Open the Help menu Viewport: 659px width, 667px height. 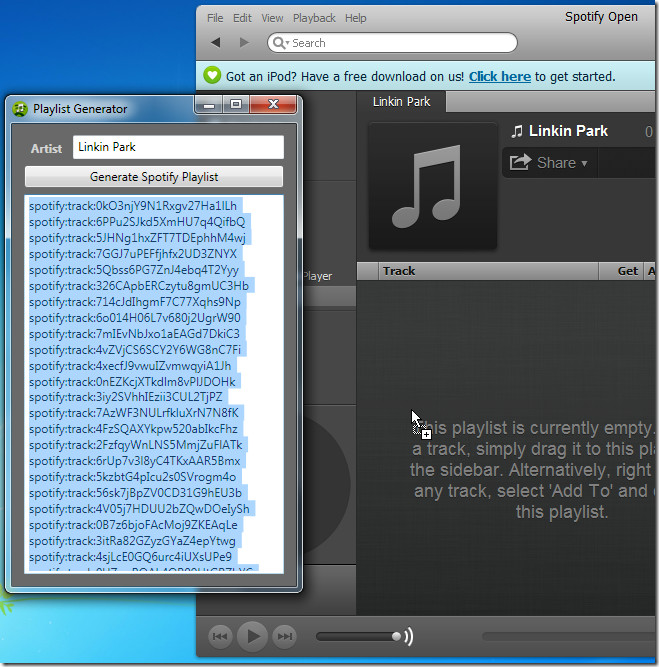coord(356,18)
